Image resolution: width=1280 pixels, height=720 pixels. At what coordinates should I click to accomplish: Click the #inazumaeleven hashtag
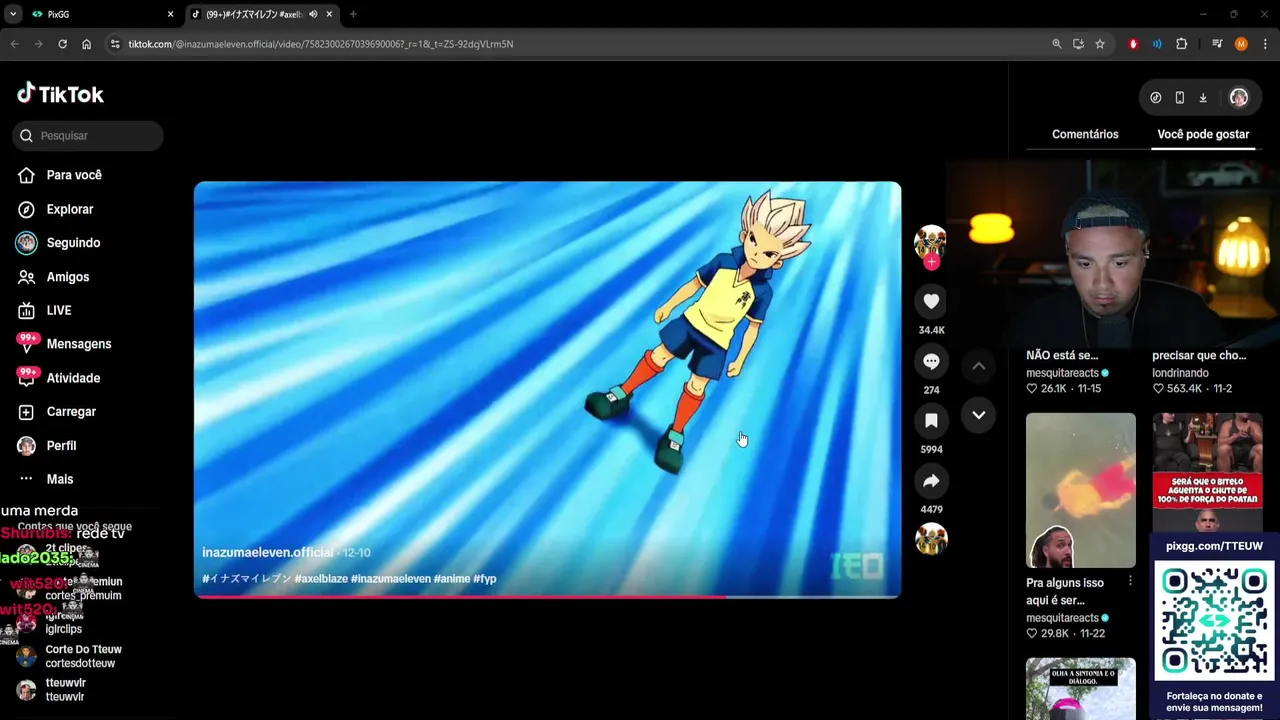coord(391,579)
